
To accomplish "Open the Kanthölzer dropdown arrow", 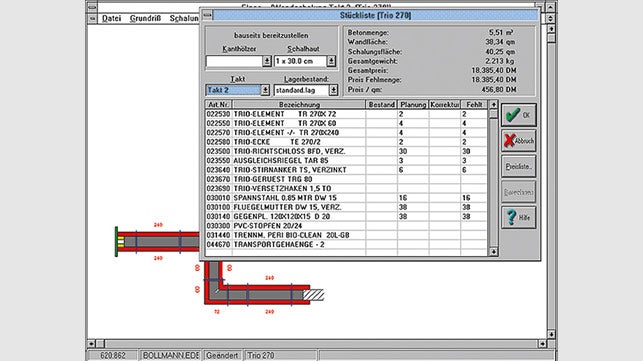I will [267, 61].
